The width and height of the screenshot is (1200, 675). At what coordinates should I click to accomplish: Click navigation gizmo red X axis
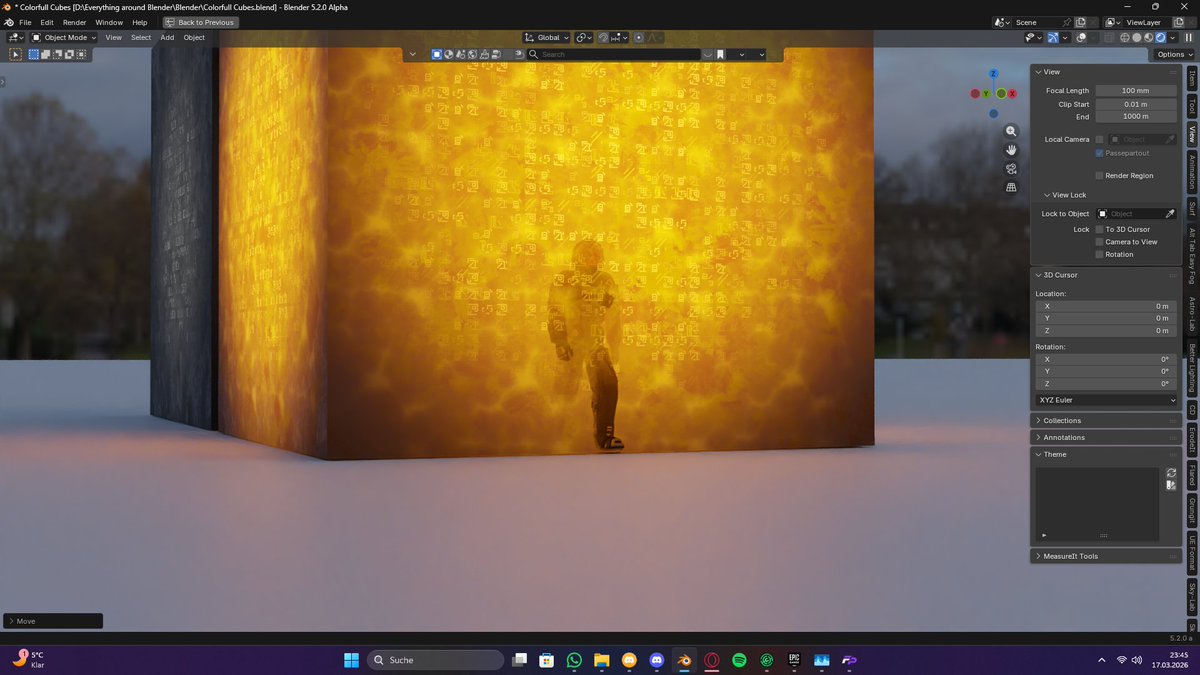coord(1012,93)
